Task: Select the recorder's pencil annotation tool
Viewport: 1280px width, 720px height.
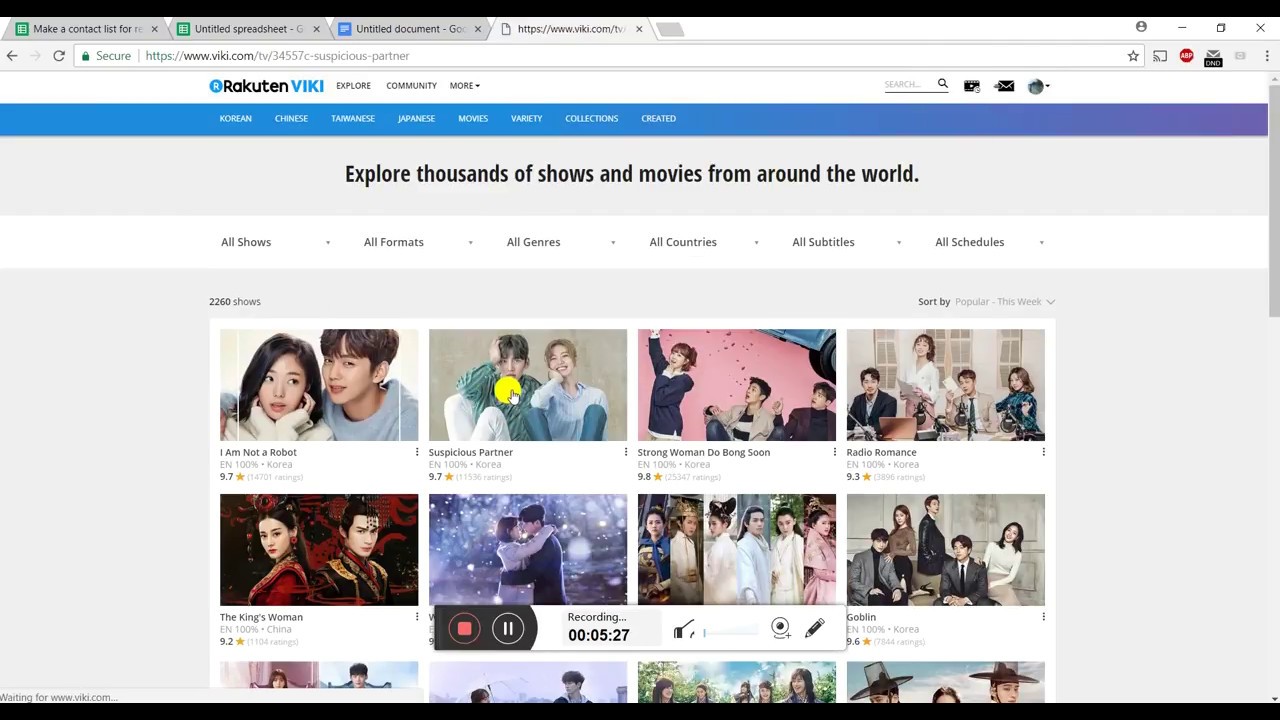Action: pos(815,628)
